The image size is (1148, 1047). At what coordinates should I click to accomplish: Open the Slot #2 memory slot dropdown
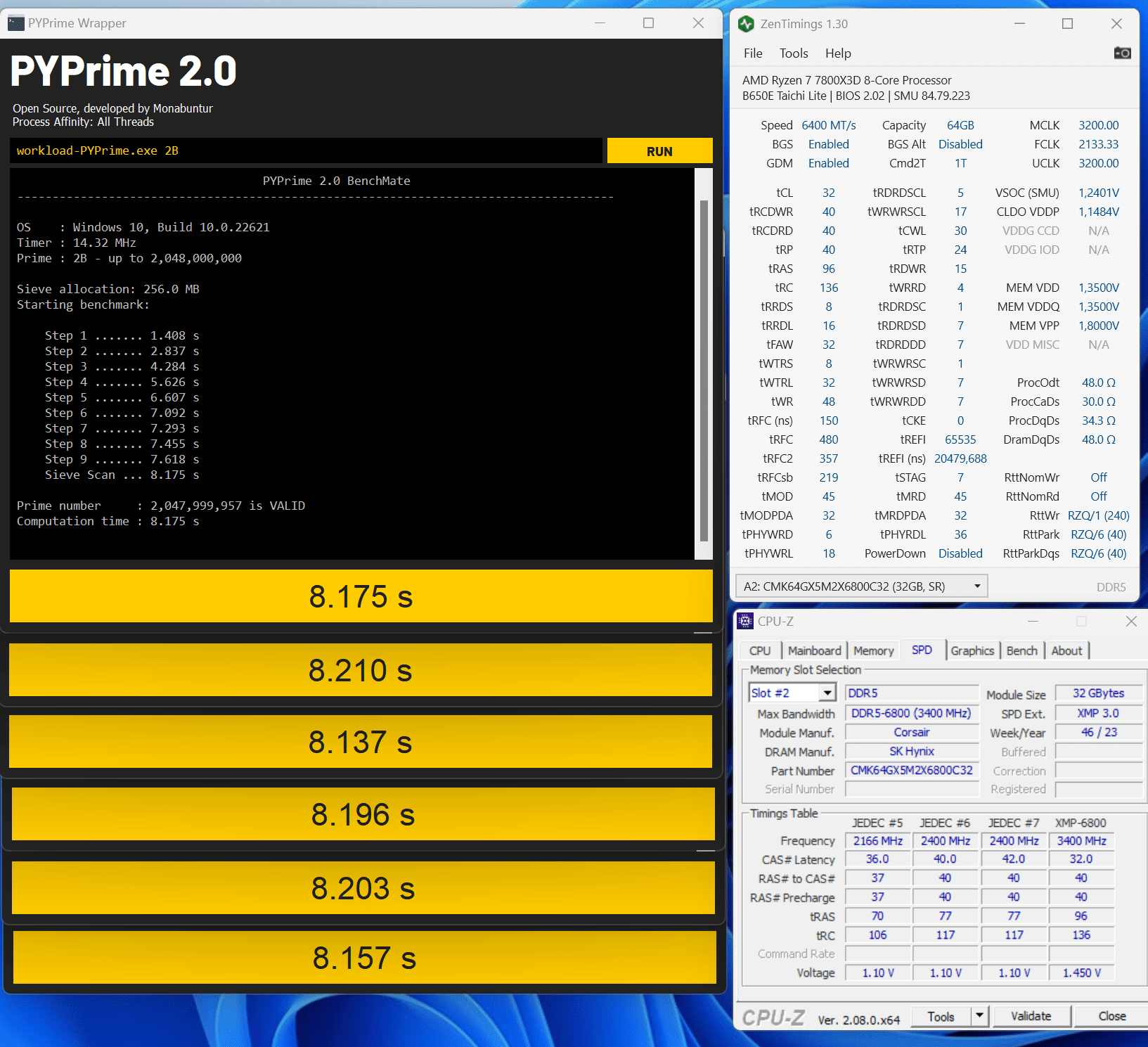[792, 693]
